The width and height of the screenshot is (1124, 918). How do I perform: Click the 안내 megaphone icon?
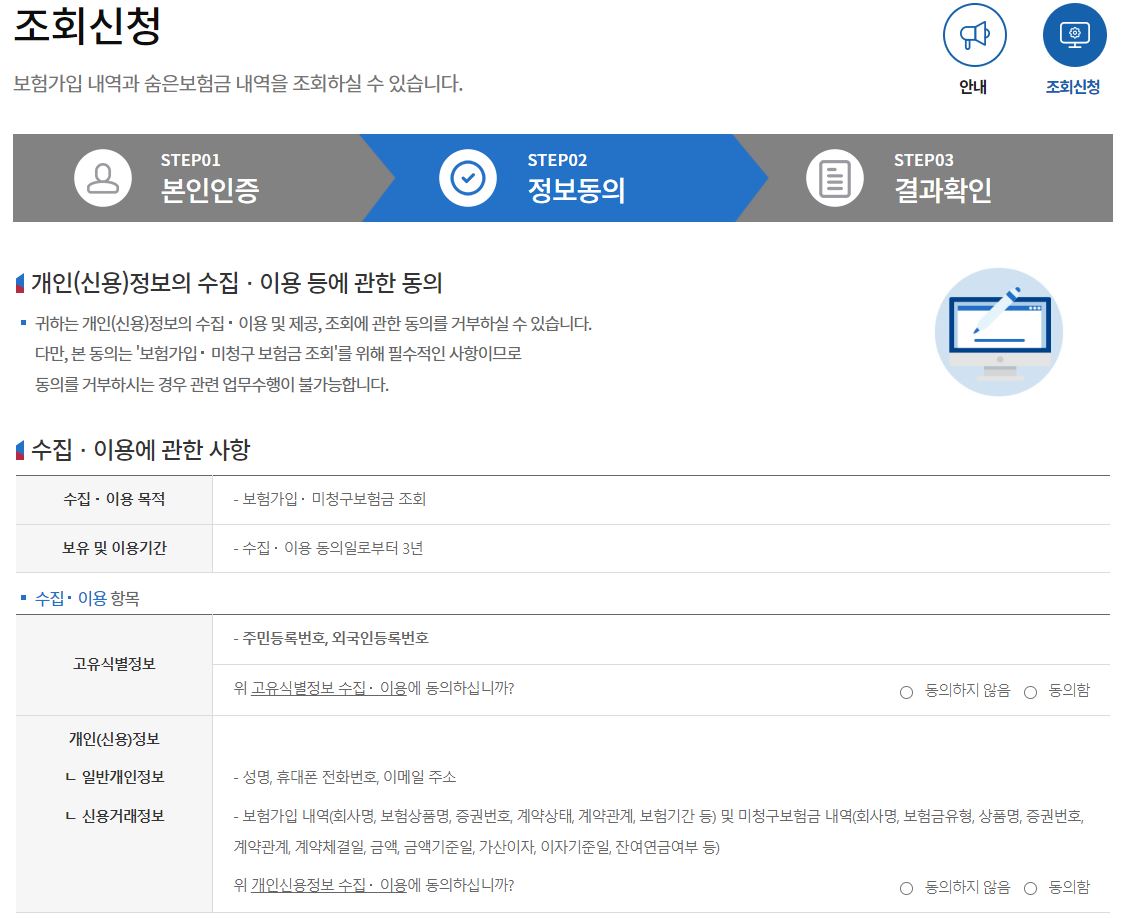[973, 37]
